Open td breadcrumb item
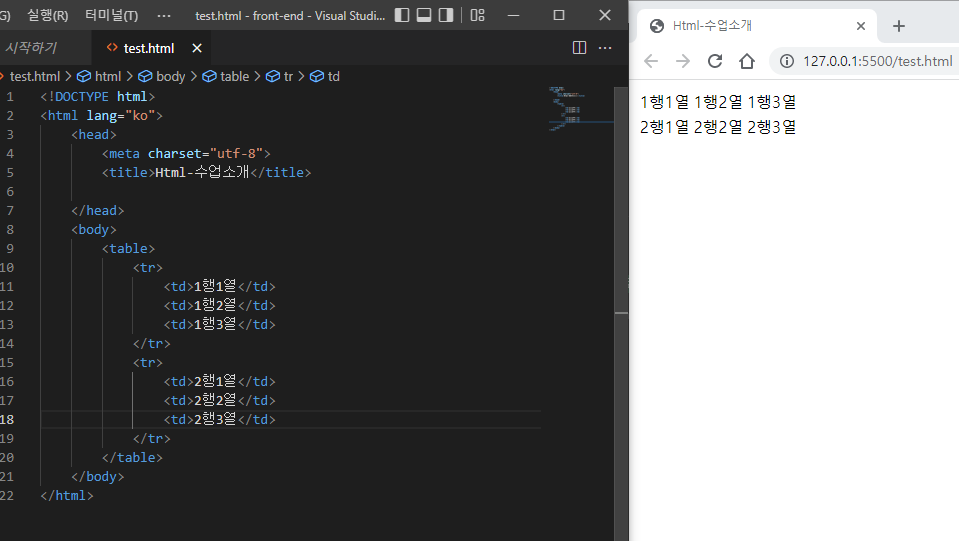 333,76
